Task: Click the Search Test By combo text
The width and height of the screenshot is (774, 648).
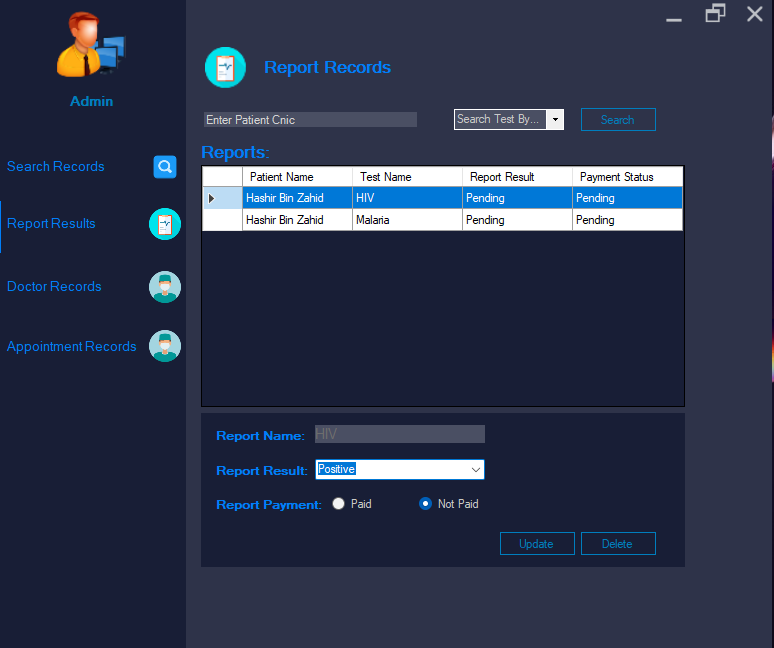Action: 498,119
